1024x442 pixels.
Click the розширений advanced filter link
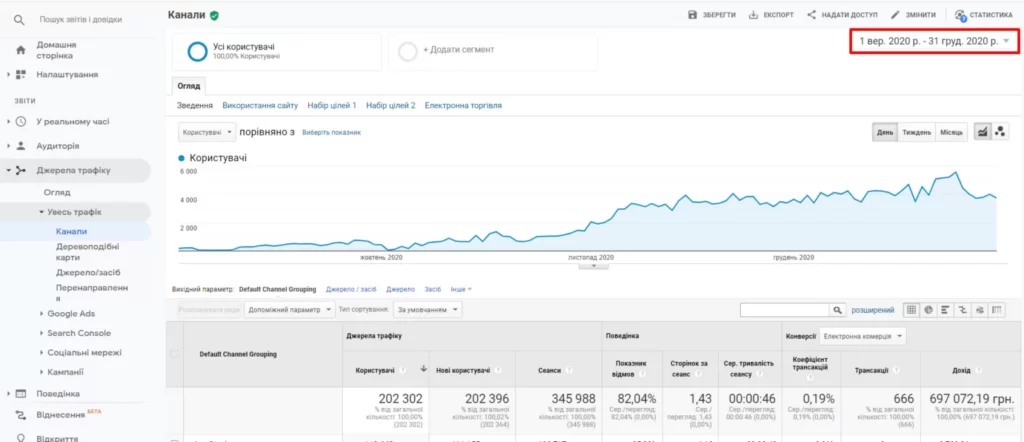(873, 310)
